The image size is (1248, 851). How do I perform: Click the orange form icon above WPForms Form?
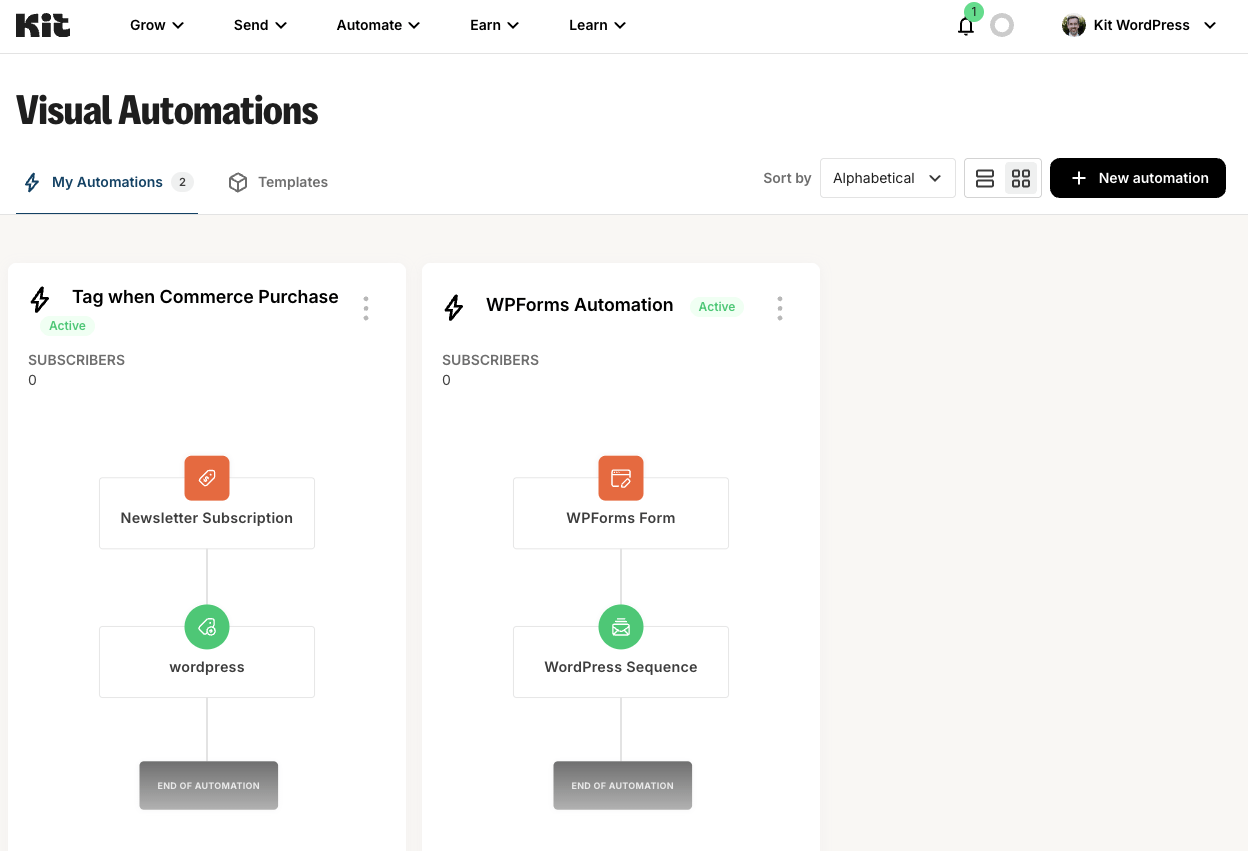tap(621, 478)
